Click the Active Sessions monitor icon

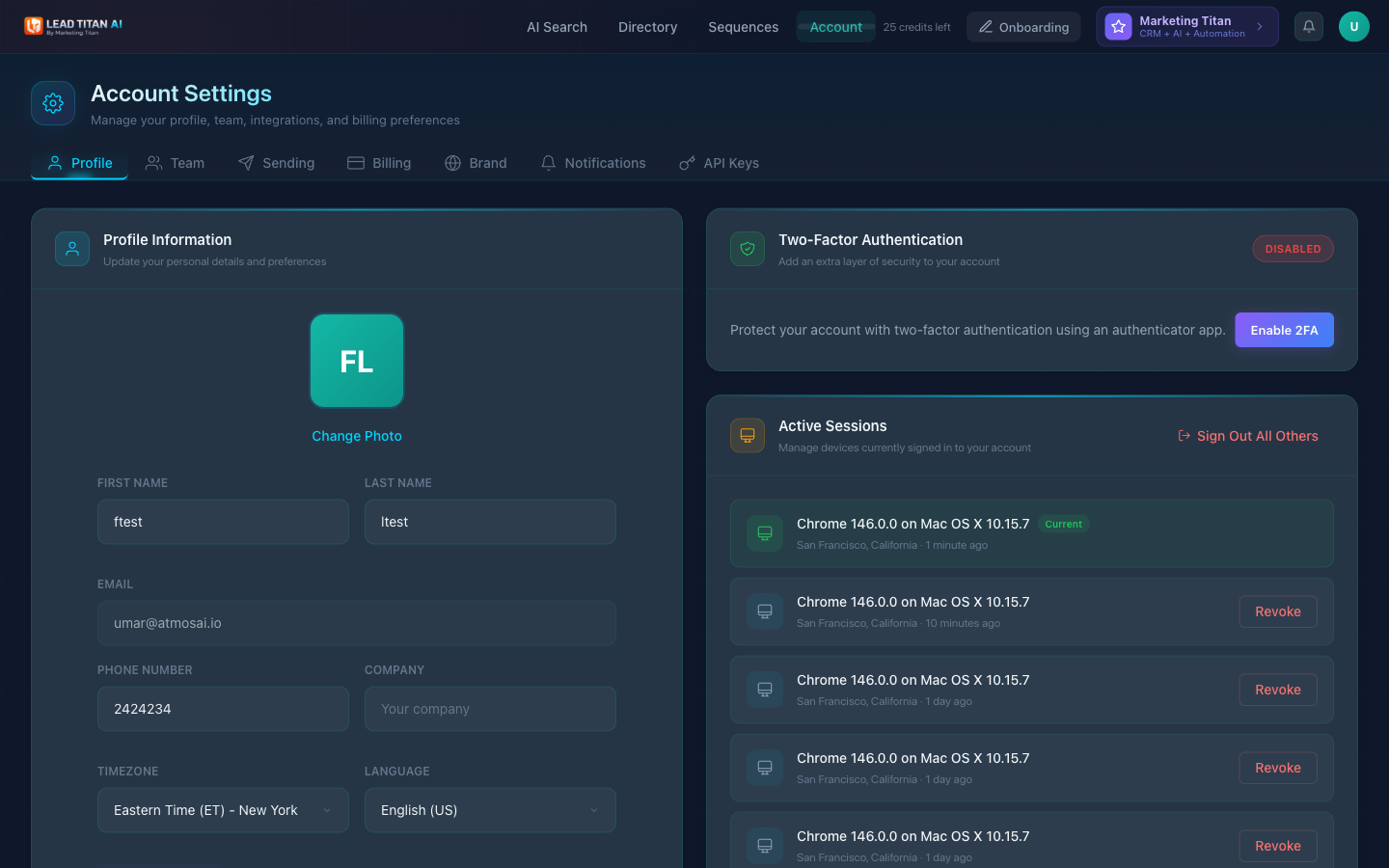click(748, 435)
